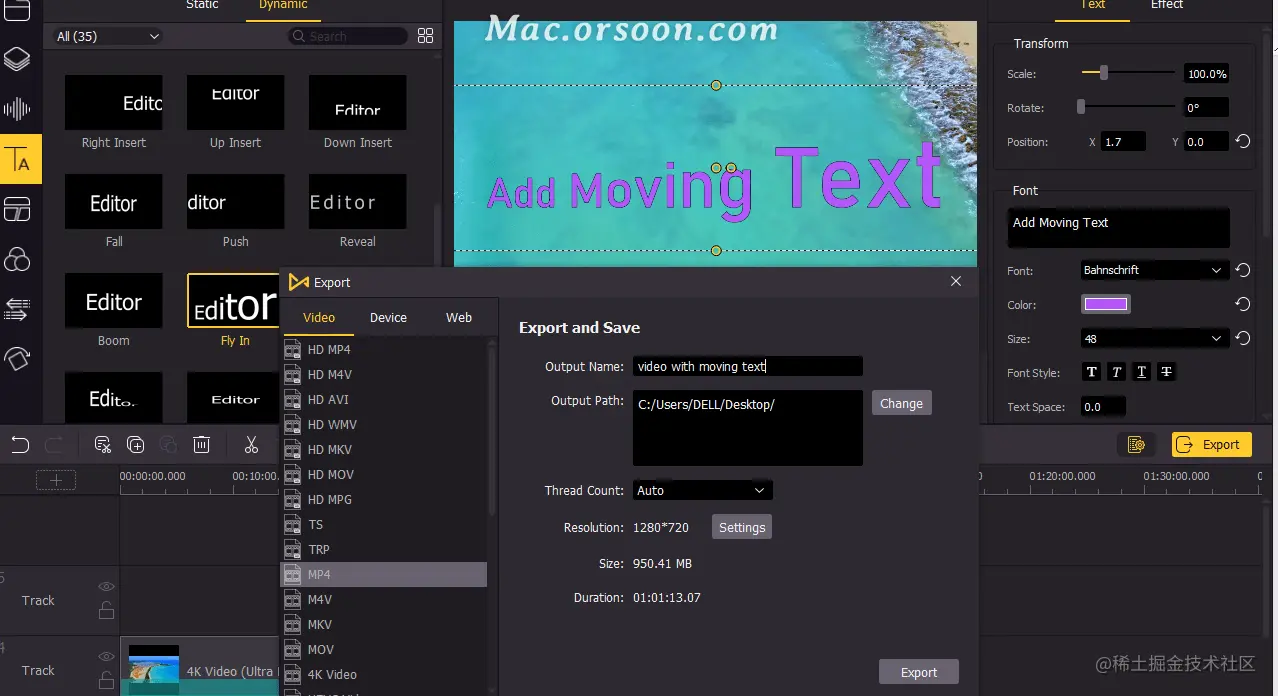
Task: Click the resolution Settings button
Action: tap(741, 527)
